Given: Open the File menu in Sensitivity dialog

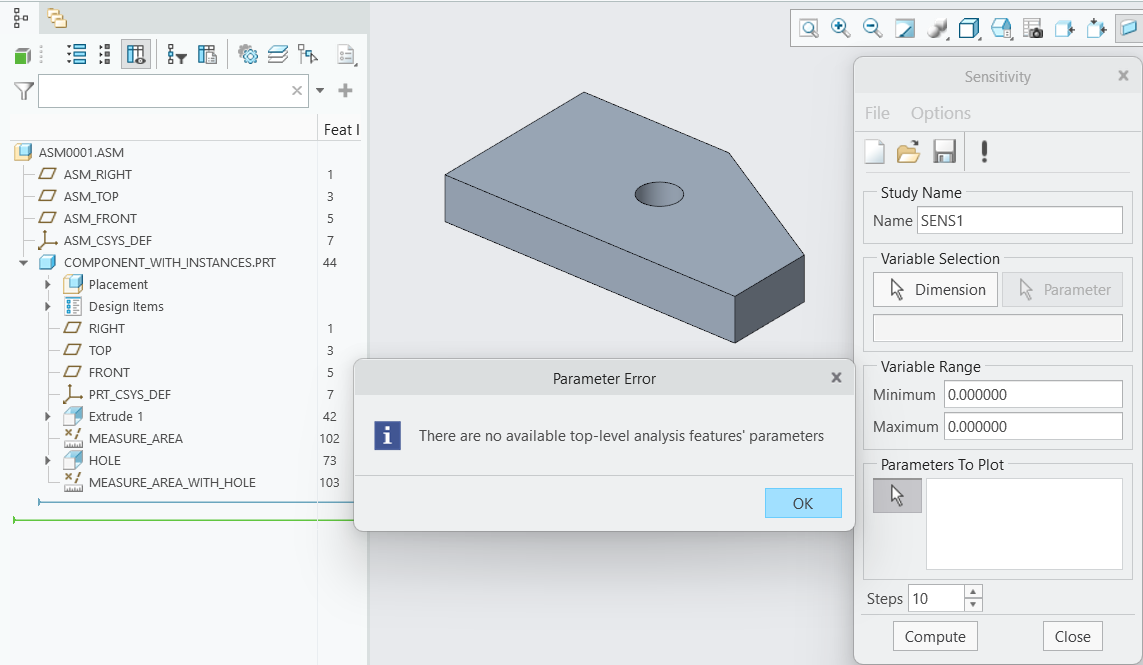Looking at the screenshot, I should click(877, 113).
